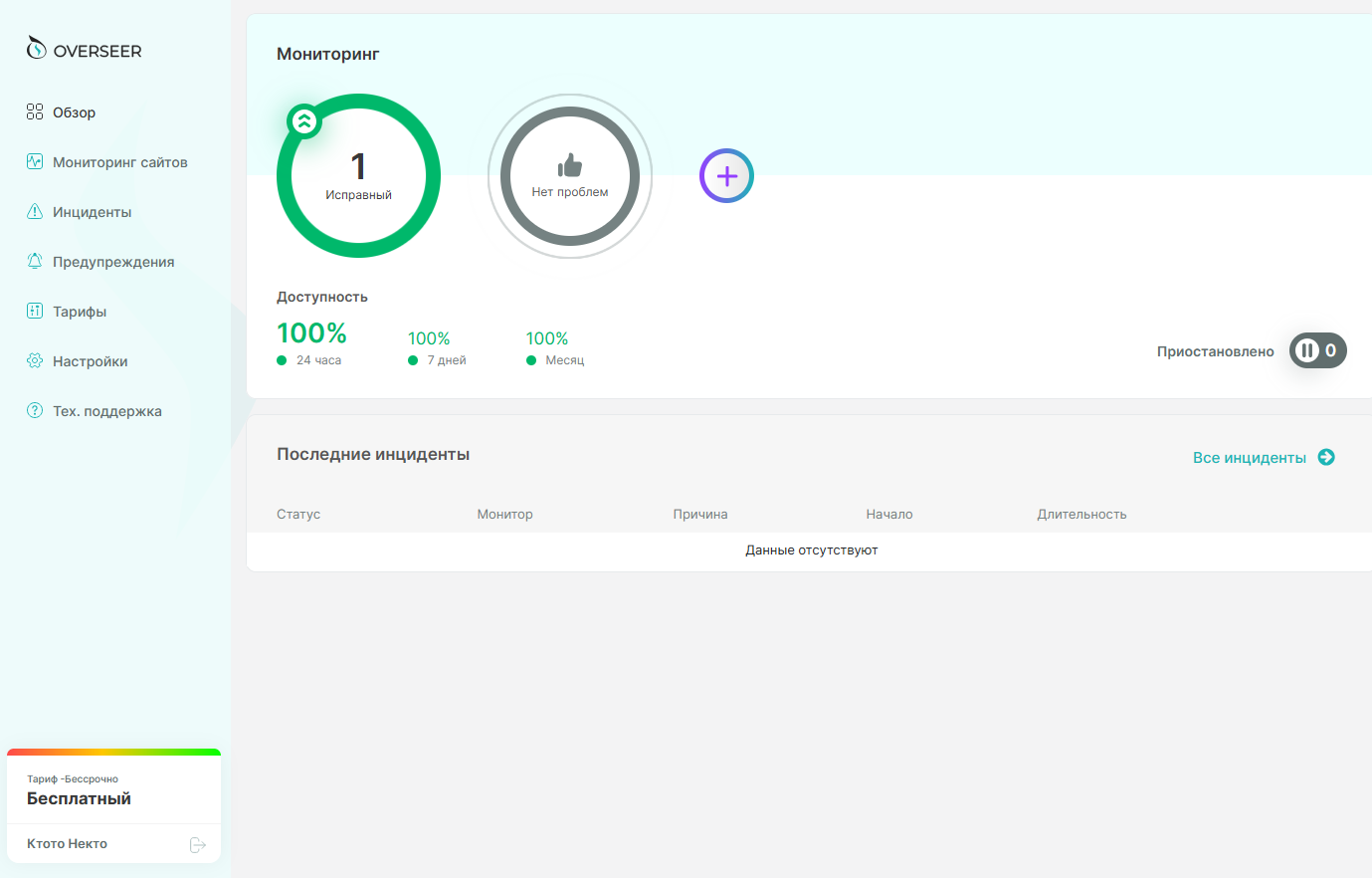Click the Тех. поддержка question mark icon

(x=35, y=410)
